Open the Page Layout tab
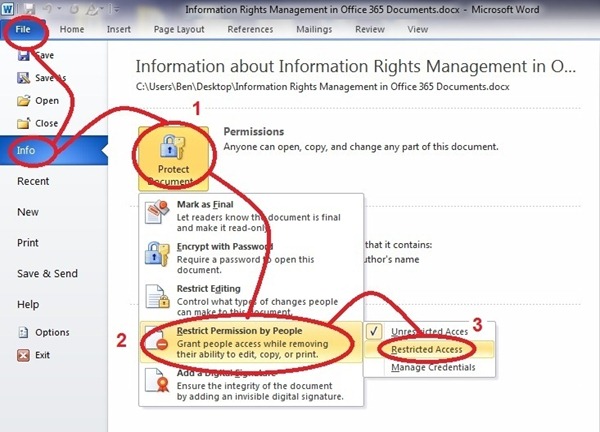Screen dimensions: 600x432 point(179,29)
